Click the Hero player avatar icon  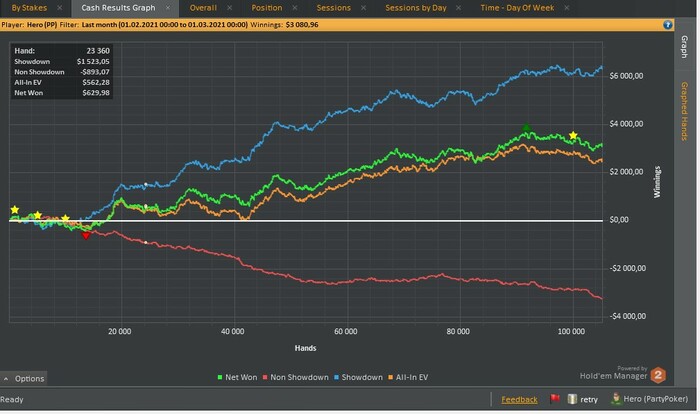click(616, 398)
